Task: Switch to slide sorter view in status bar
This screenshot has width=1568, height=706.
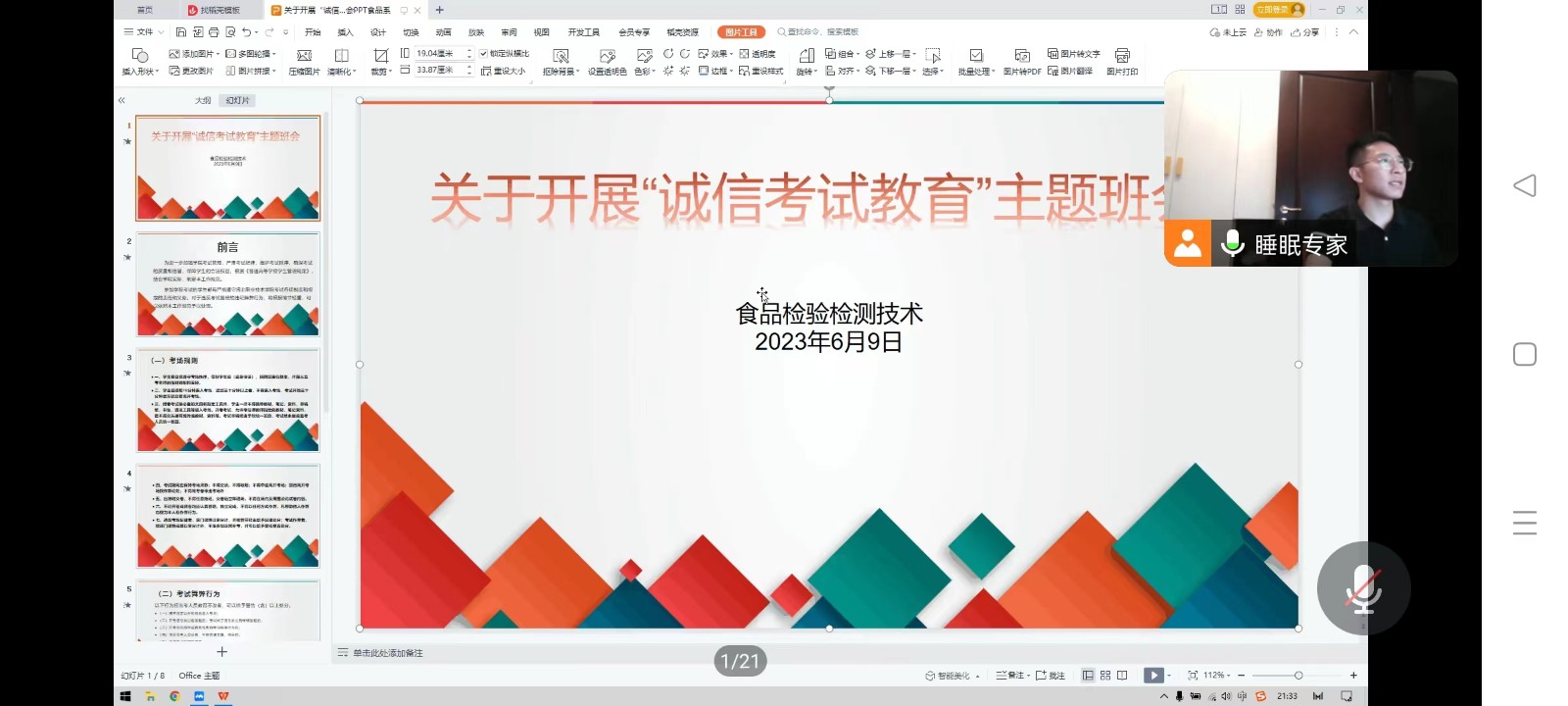Action: 1105,676
